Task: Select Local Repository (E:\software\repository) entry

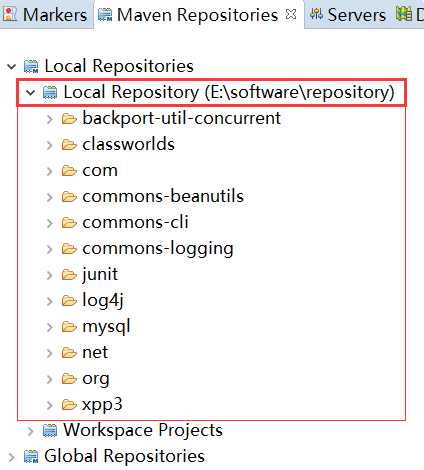Action: pyautogui.click(x=229, y=92)
